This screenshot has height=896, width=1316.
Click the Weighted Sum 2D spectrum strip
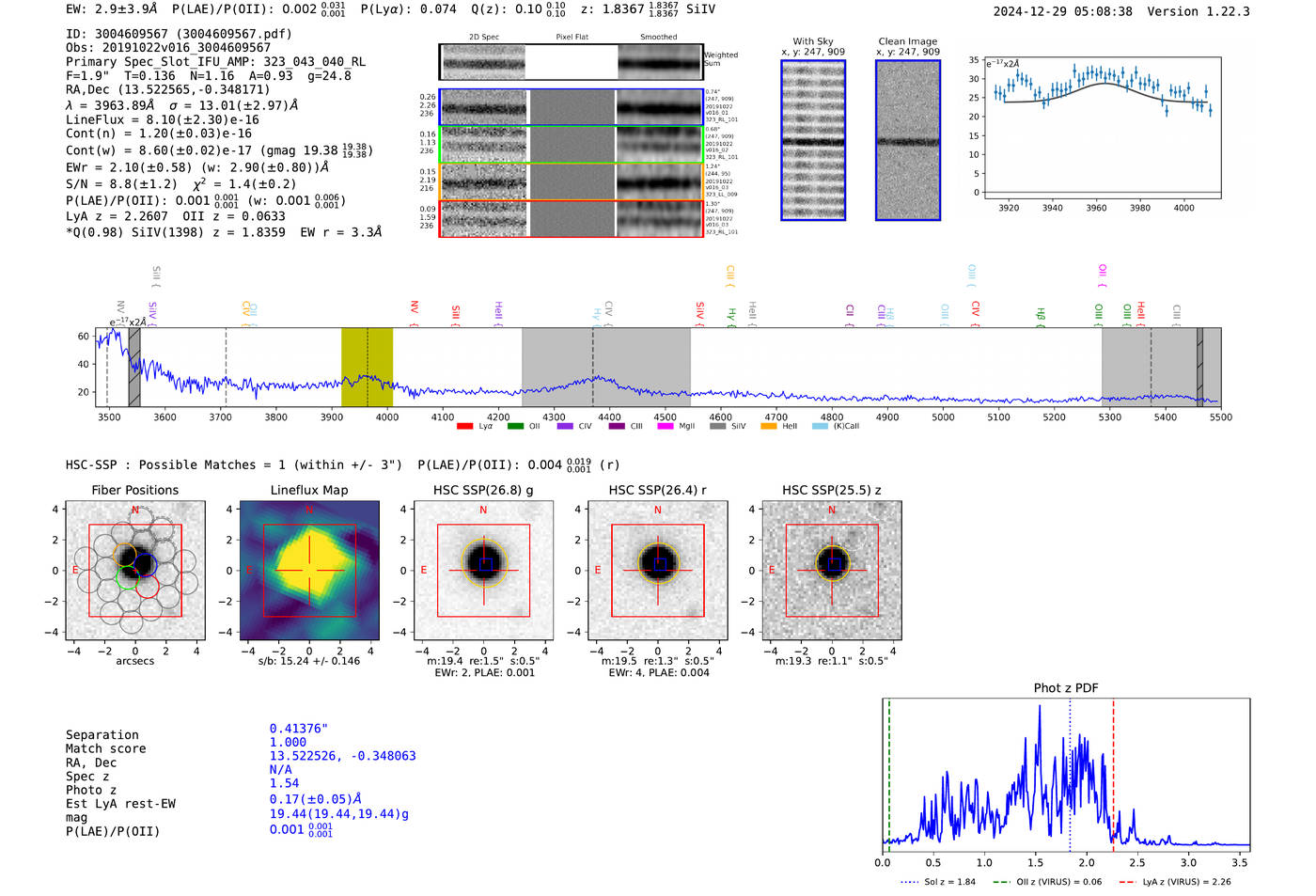coord(572,62)
